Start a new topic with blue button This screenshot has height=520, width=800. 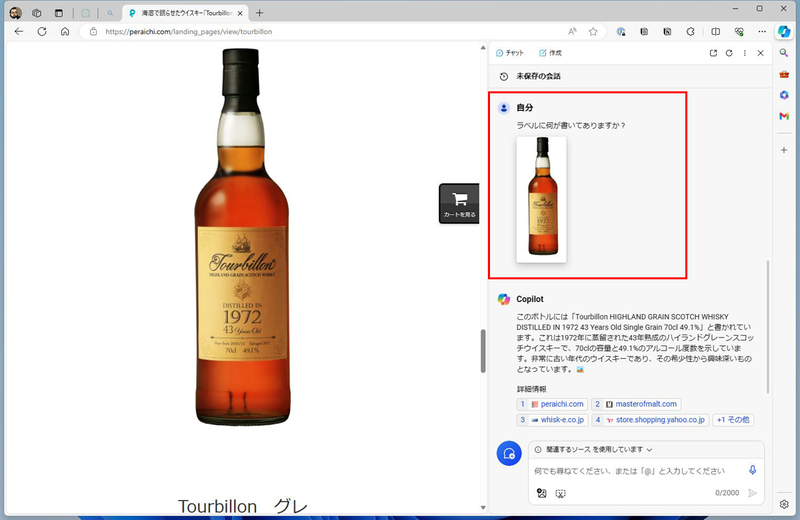click(509, 453)
